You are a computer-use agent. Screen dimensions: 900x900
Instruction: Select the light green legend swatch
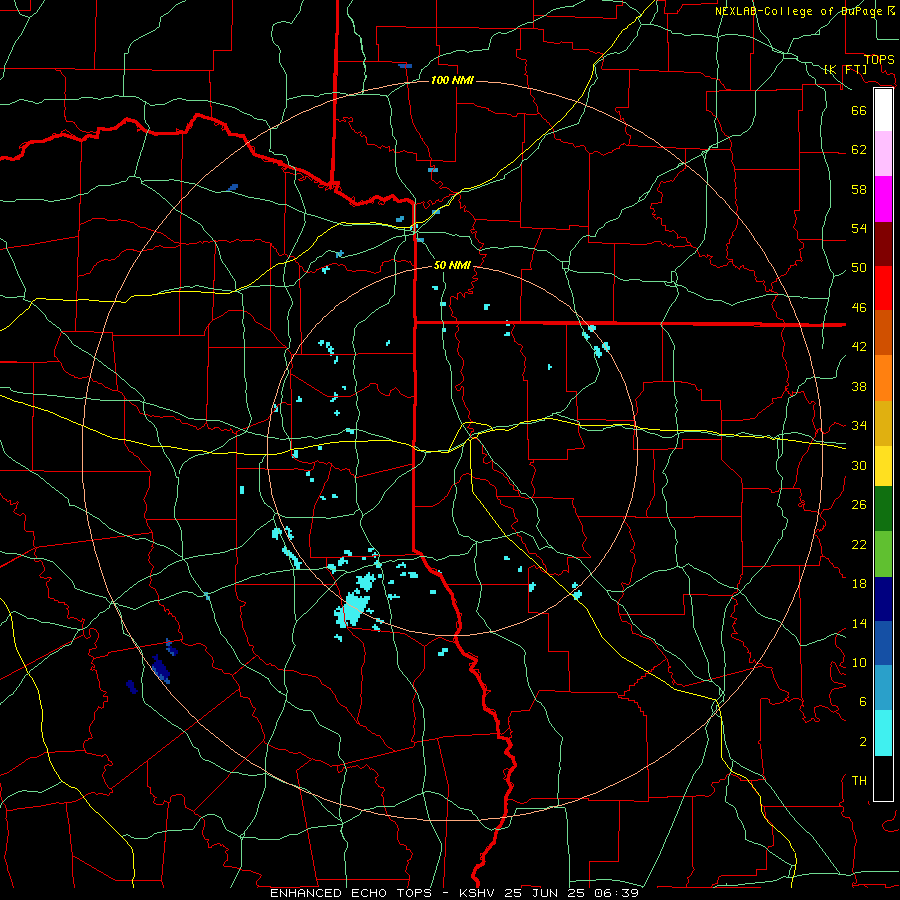[883, 554]
